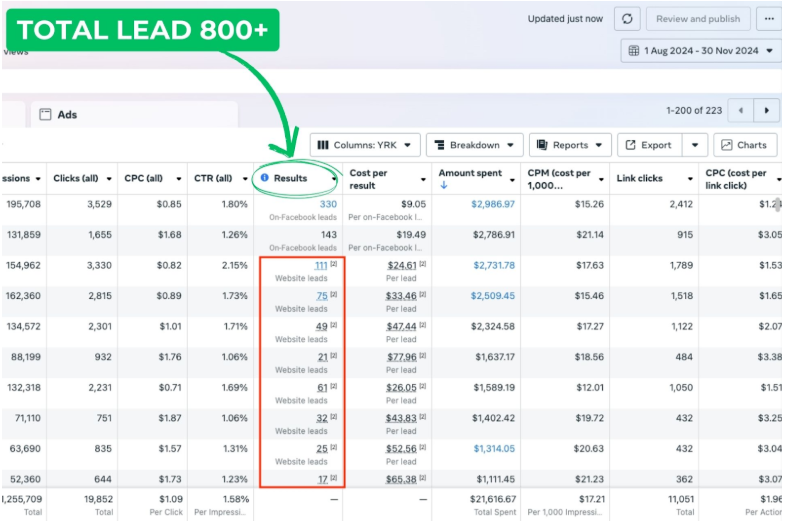This screenshot has height=527, width=785.
Task: Click Review and publish button
Action: click(x=698, y=19)
